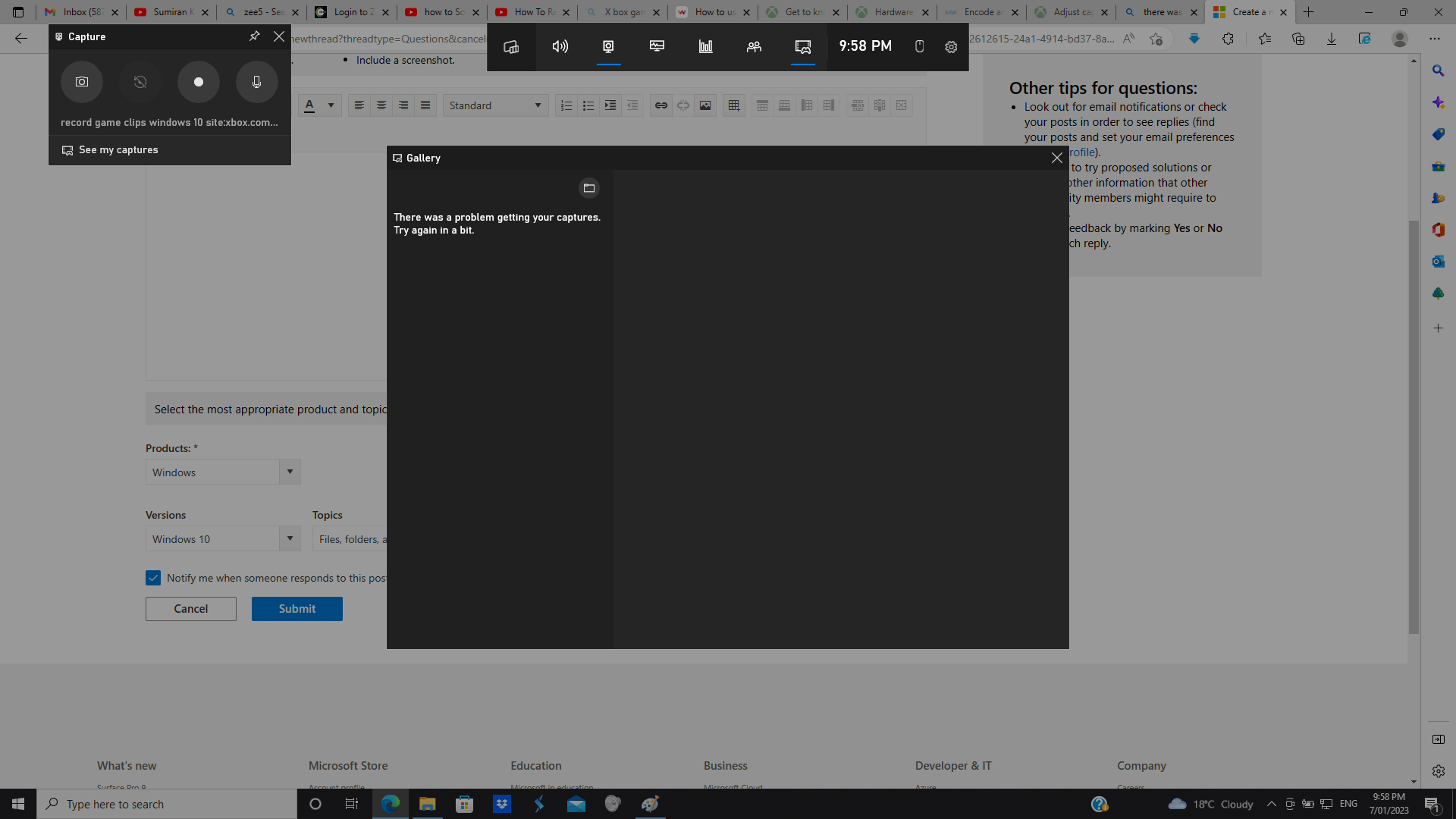Open the Xbox Social widget
The image size is (1456, 819).
coord(753,46)
